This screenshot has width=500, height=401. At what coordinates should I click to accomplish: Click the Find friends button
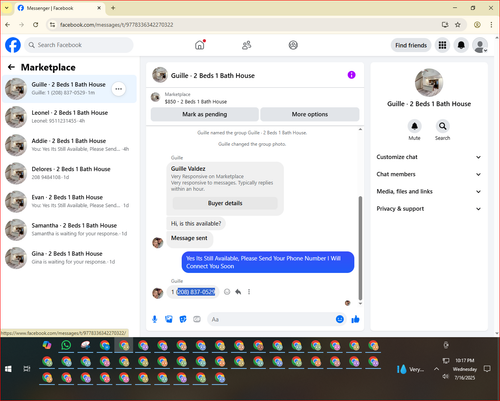[411, 45]
